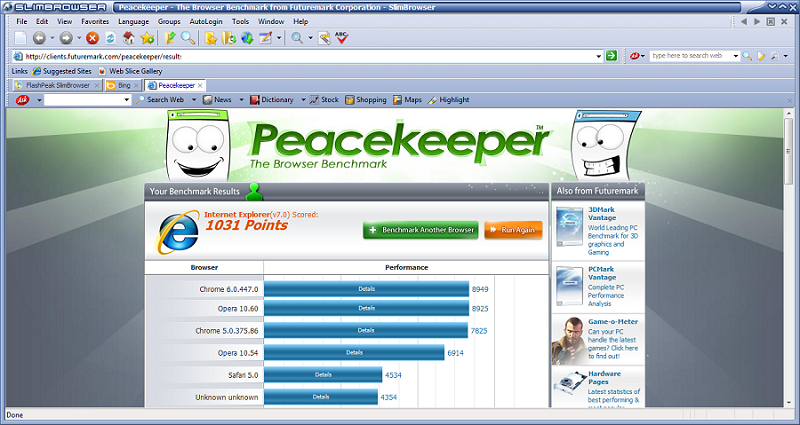Click Details on the Opera 10.54 bar

354,353
